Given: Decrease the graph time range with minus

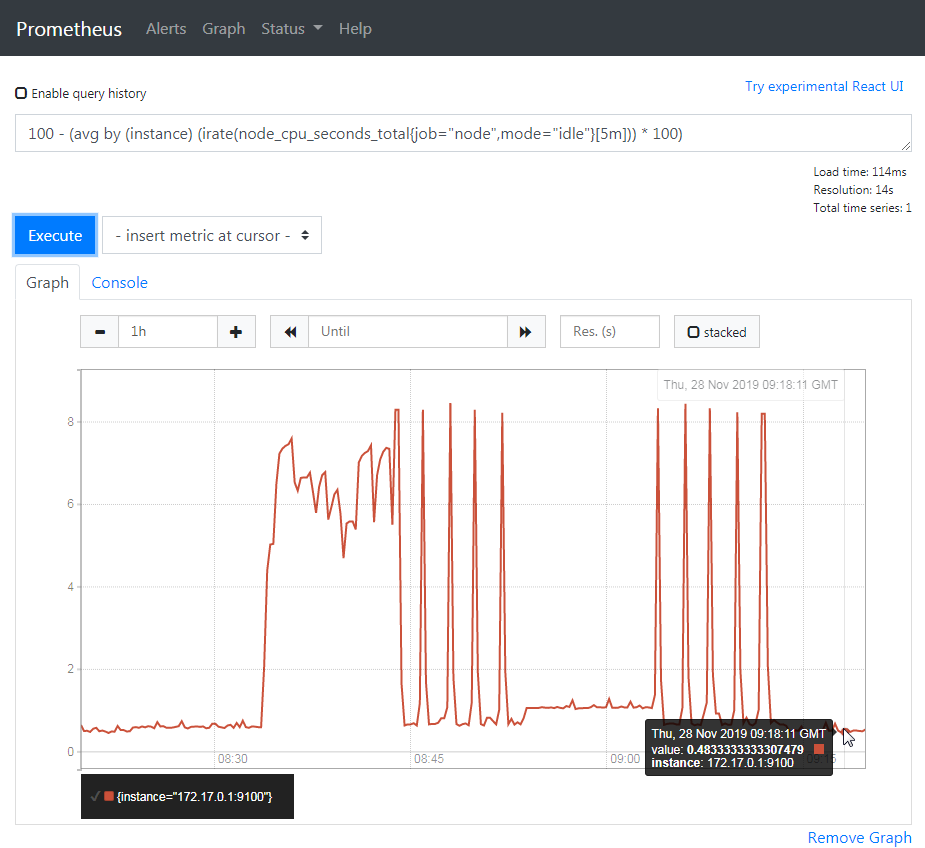Looking at the screenshot, I should click(x=100, y=332).
